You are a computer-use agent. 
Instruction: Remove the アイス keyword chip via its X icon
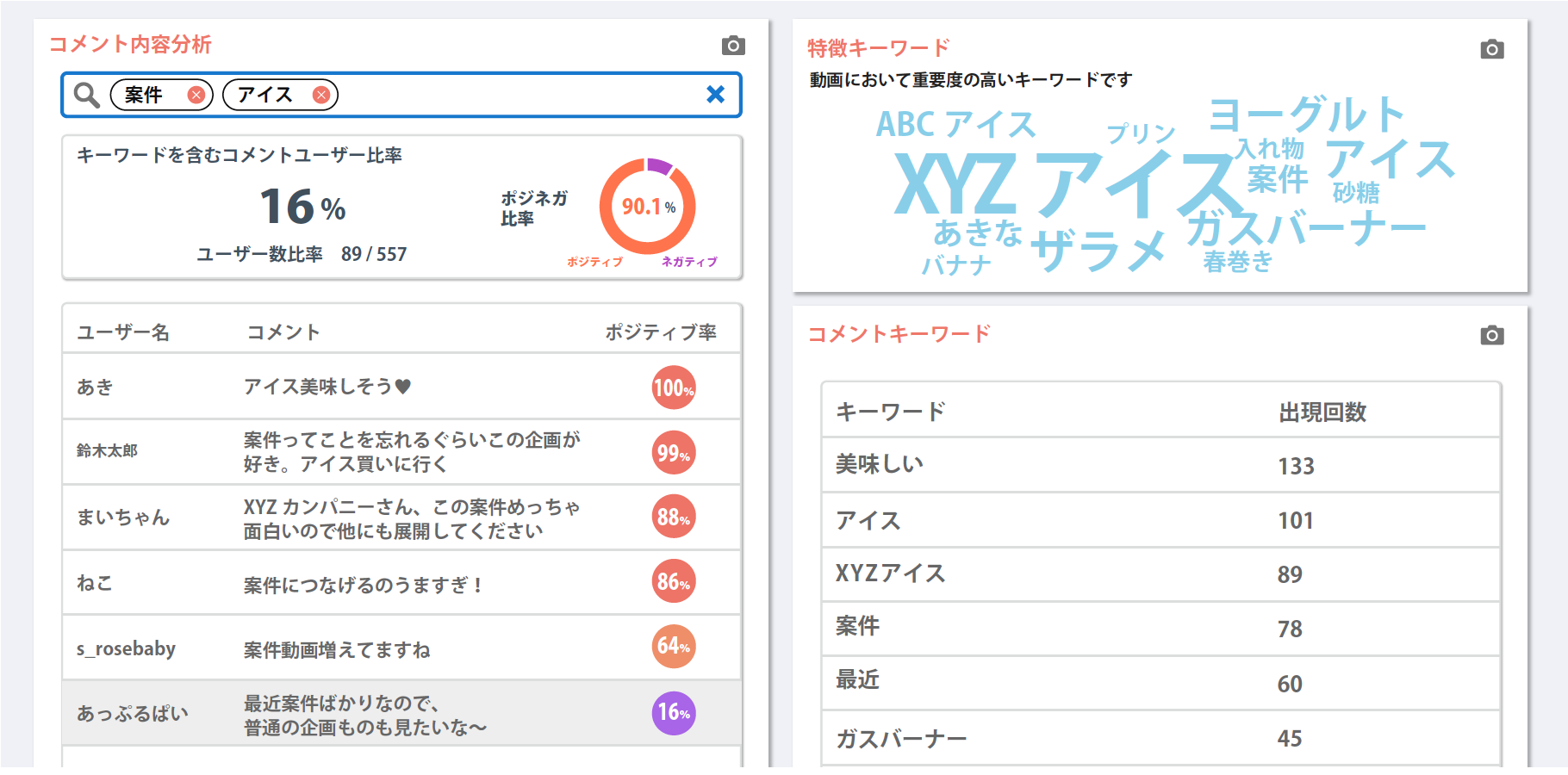(321, 96)
